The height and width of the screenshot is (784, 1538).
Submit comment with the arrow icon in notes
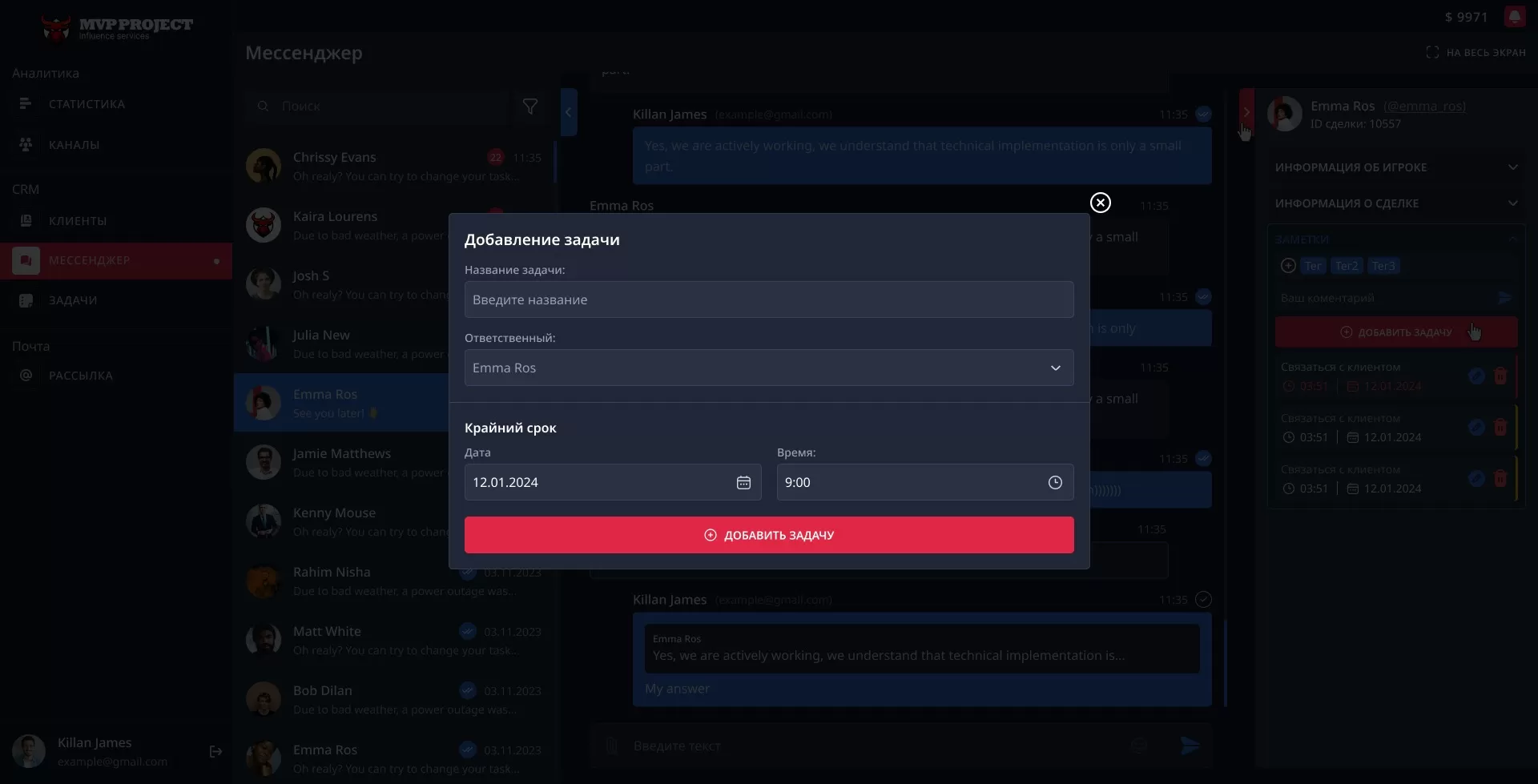1505,297
